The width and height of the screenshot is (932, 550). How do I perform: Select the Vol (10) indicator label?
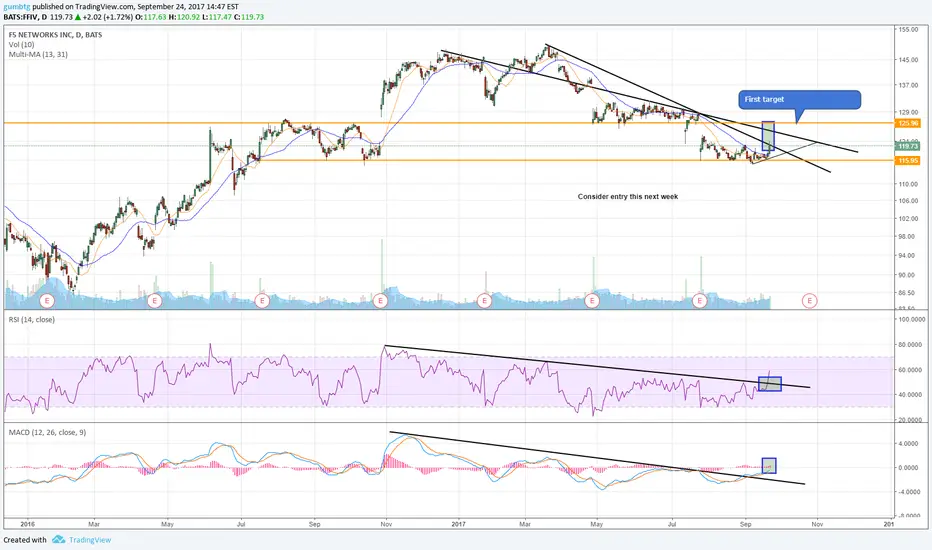pos(21,45)
